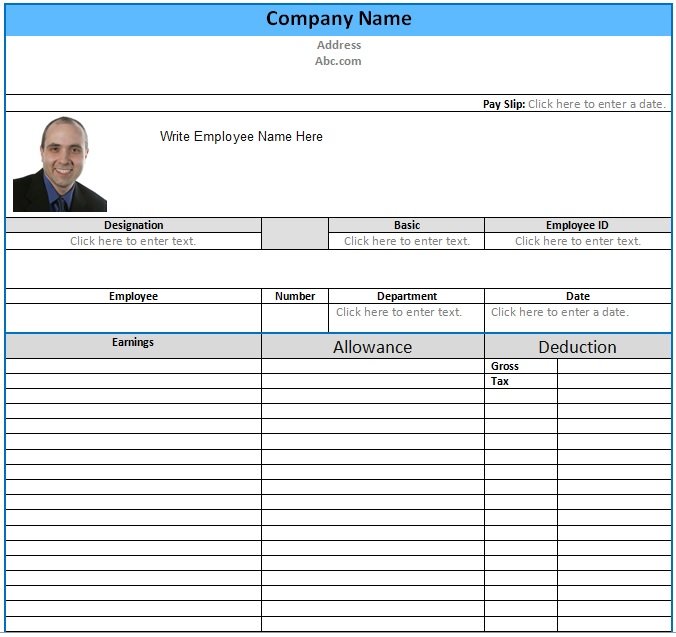Screen dimensions: 676x637
Task: Click the Employee ID column header
Action: tap(577, 225)
